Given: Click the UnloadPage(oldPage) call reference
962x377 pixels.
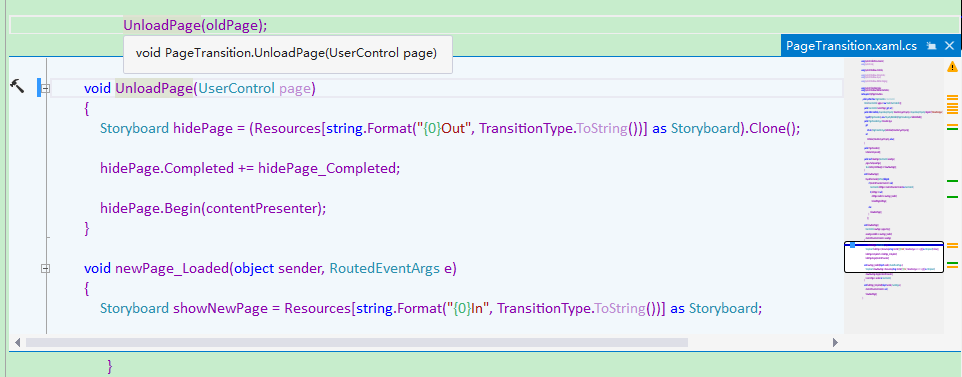Looking at the screenshot, I should pos(196,25).
